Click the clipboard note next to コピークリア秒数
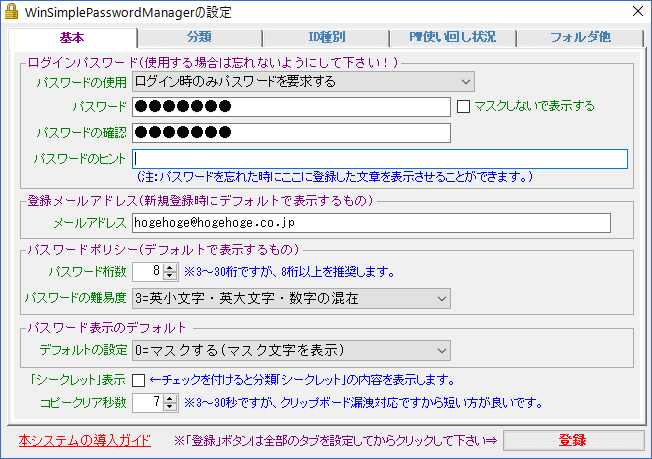 click(x=363, y=402)
